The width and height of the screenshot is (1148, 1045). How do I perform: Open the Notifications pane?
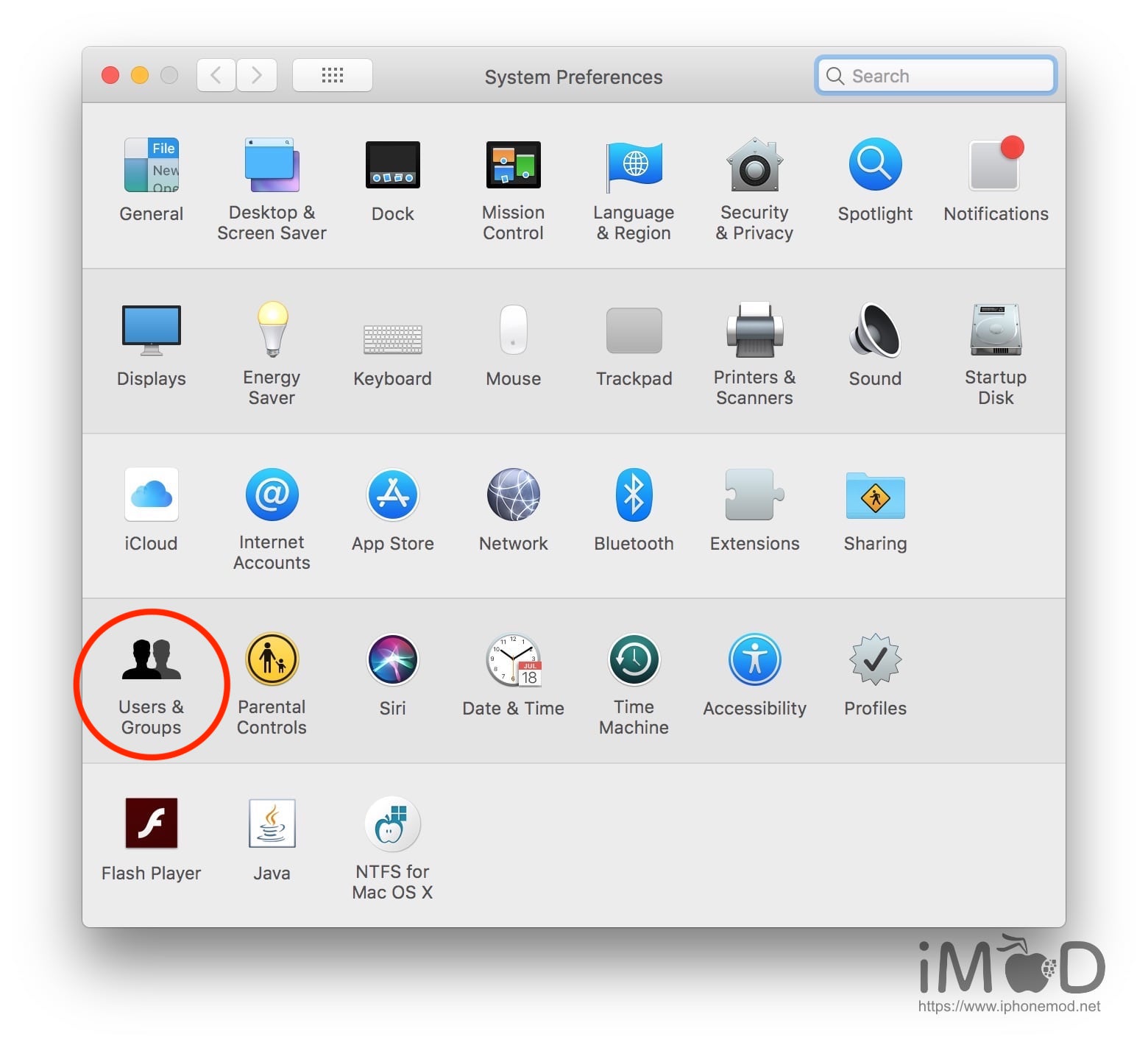point(995,166)
